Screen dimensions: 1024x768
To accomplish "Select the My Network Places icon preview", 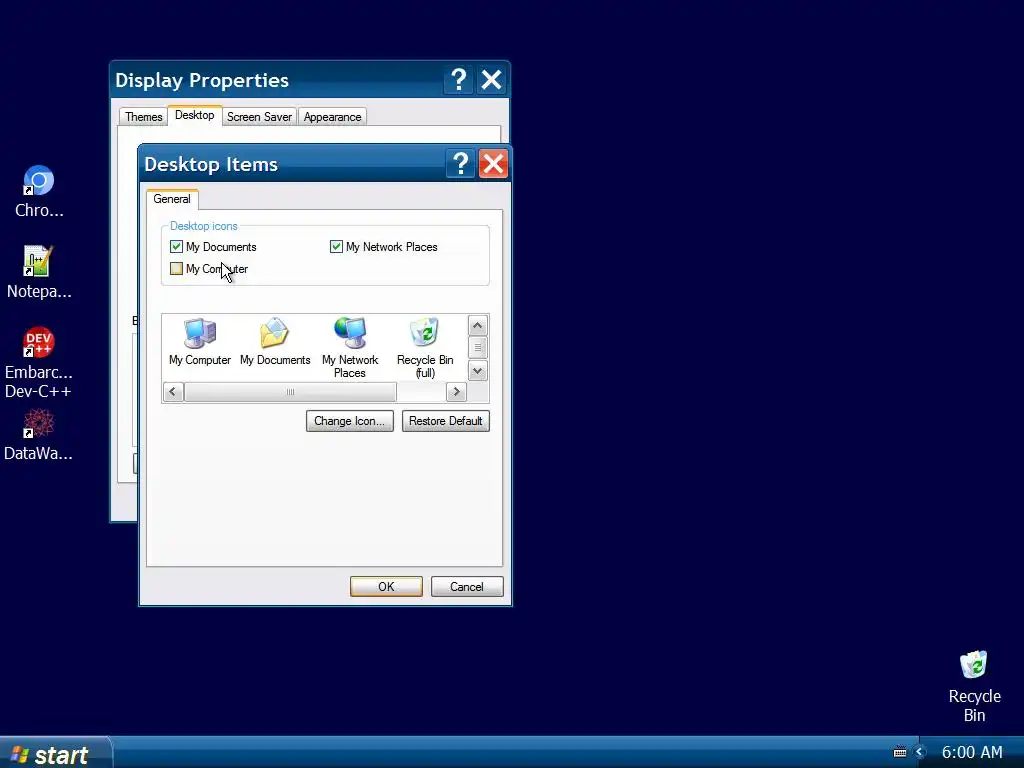I will point(350,347).
